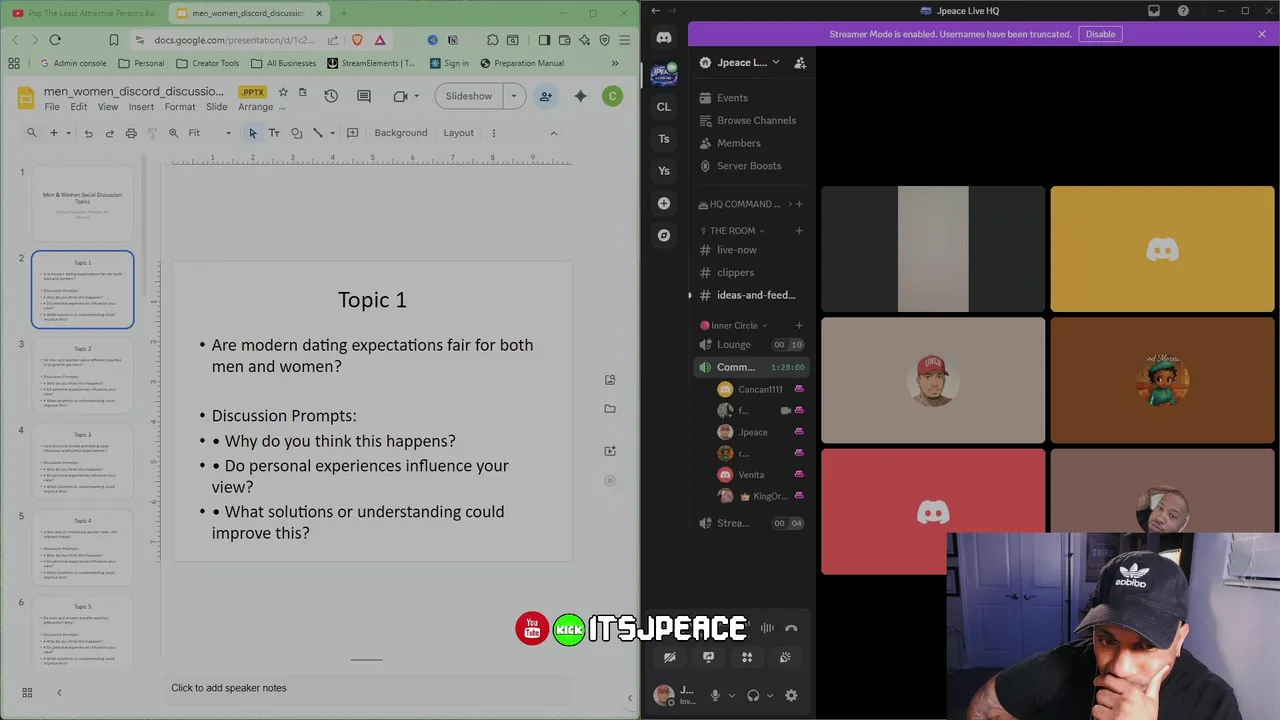Open Gemini sparkle icon in Slides
1280x720 pixels.
point(580,96)
